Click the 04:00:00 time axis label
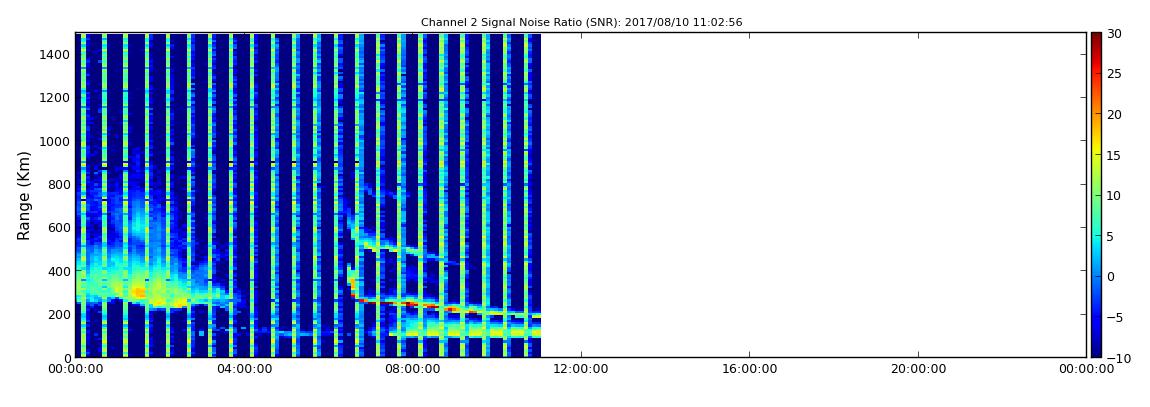This screenshot has width=1150, height=407. click(243, 370)
